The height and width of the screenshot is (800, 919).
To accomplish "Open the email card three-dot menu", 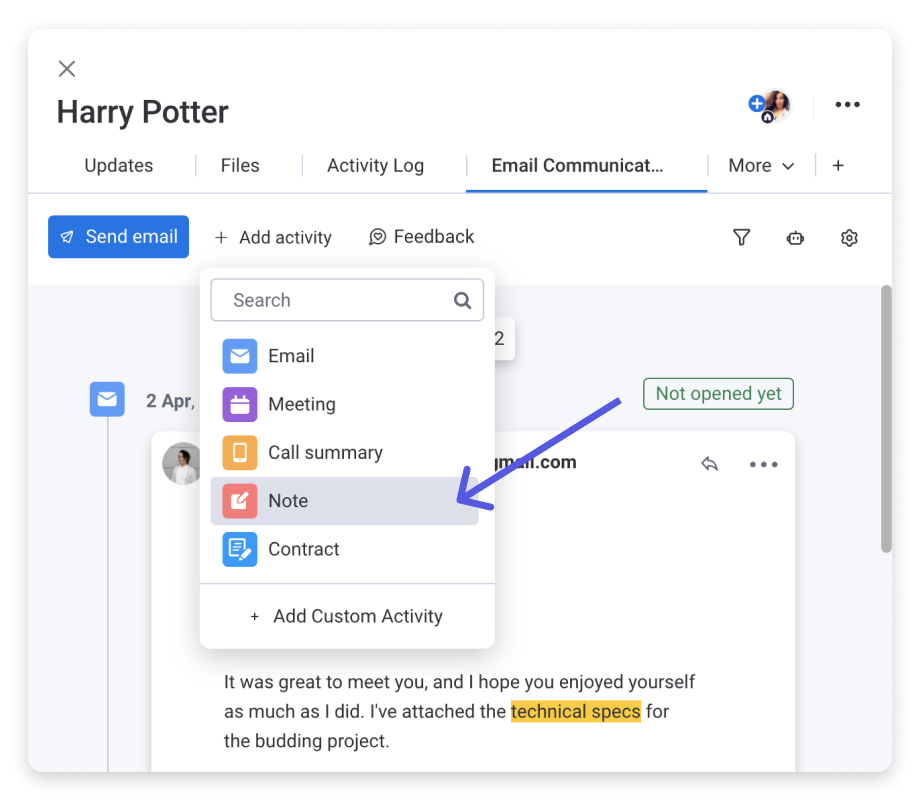I will (764, 464).
